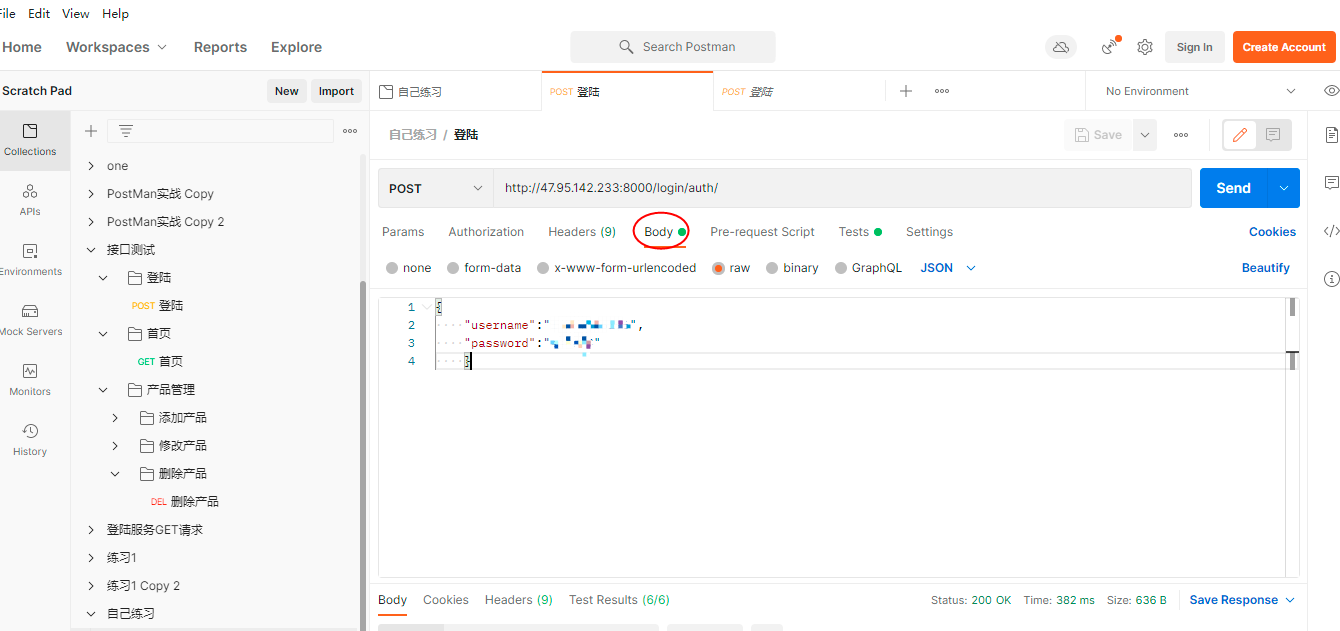Viewport: 1340px width, 631px height.
Task: Switch to the Params tab
Action: pos(403,232)
